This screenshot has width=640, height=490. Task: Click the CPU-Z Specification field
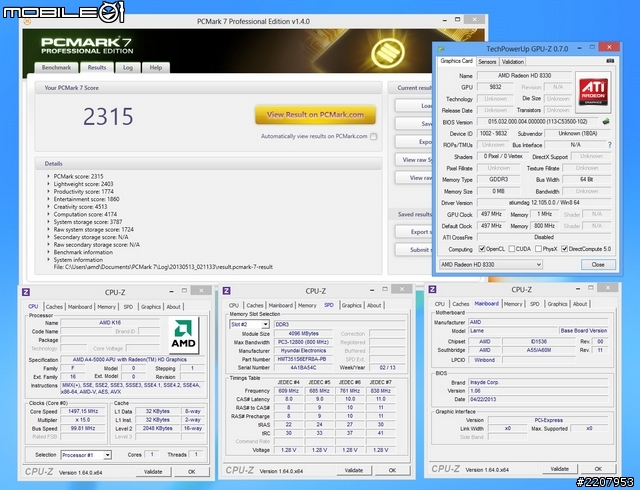(x=130, y=360)
